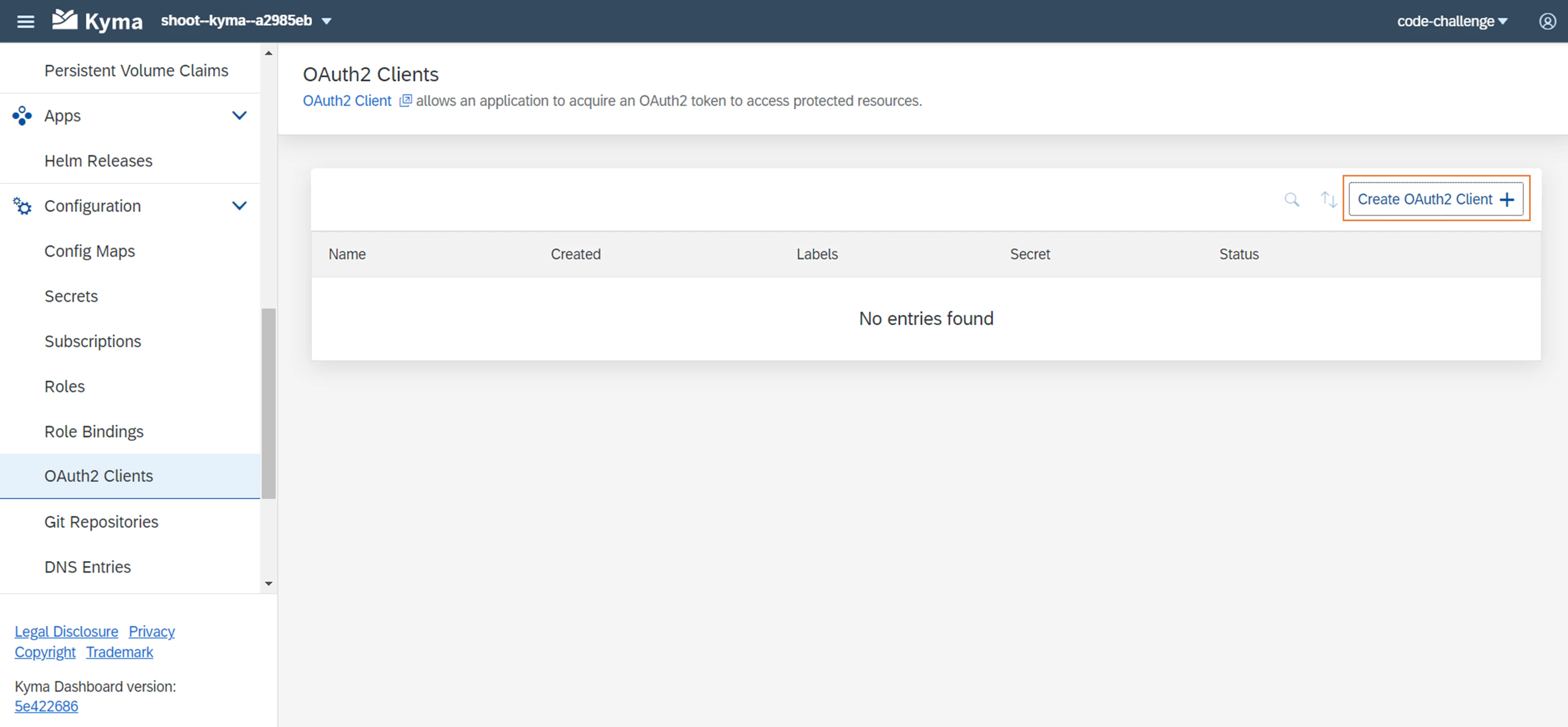
Task: Open the user profile icon
Action: tap(1548, 22)
